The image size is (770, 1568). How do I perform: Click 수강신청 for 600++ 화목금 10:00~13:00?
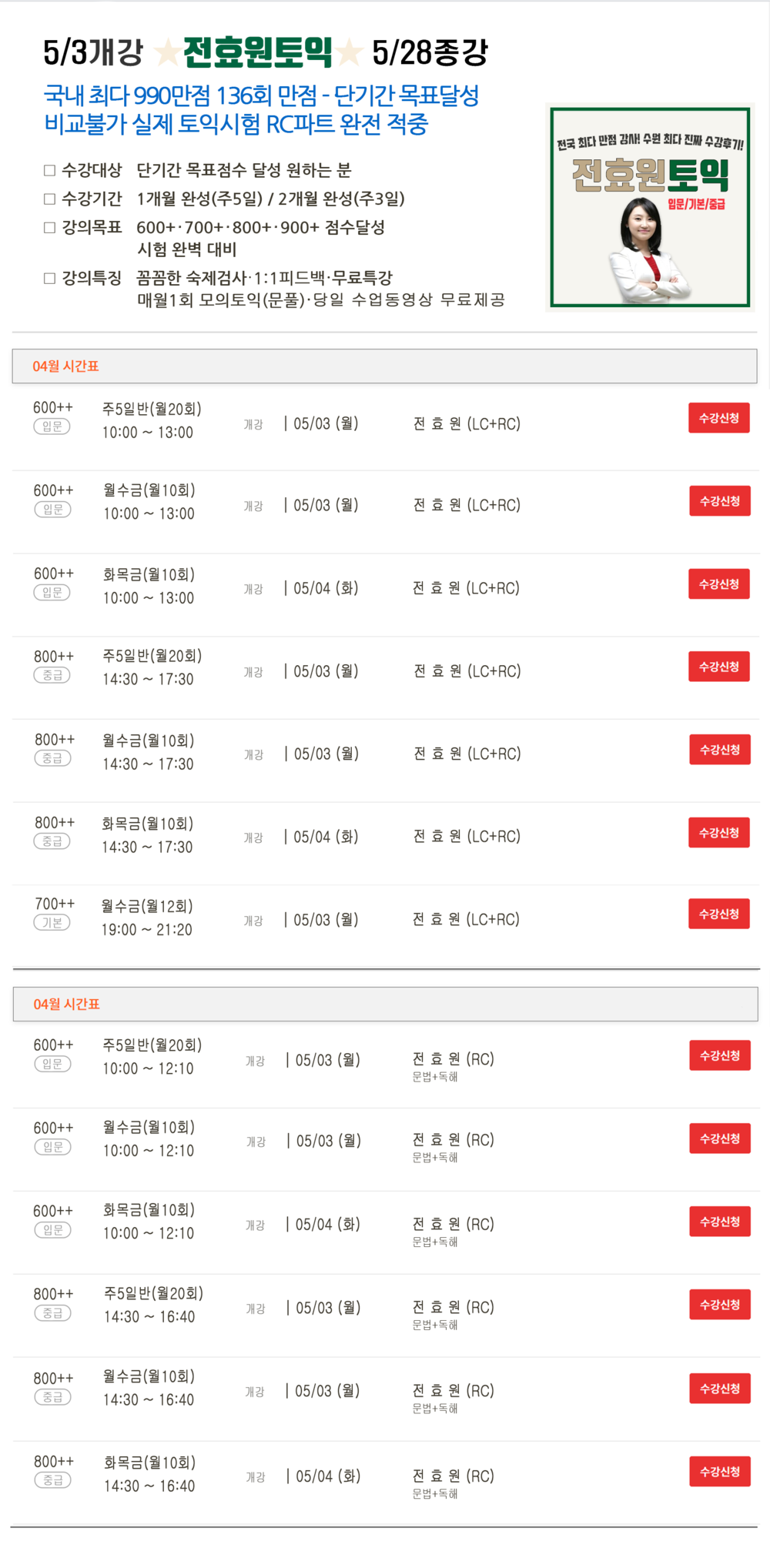[719, 584]
